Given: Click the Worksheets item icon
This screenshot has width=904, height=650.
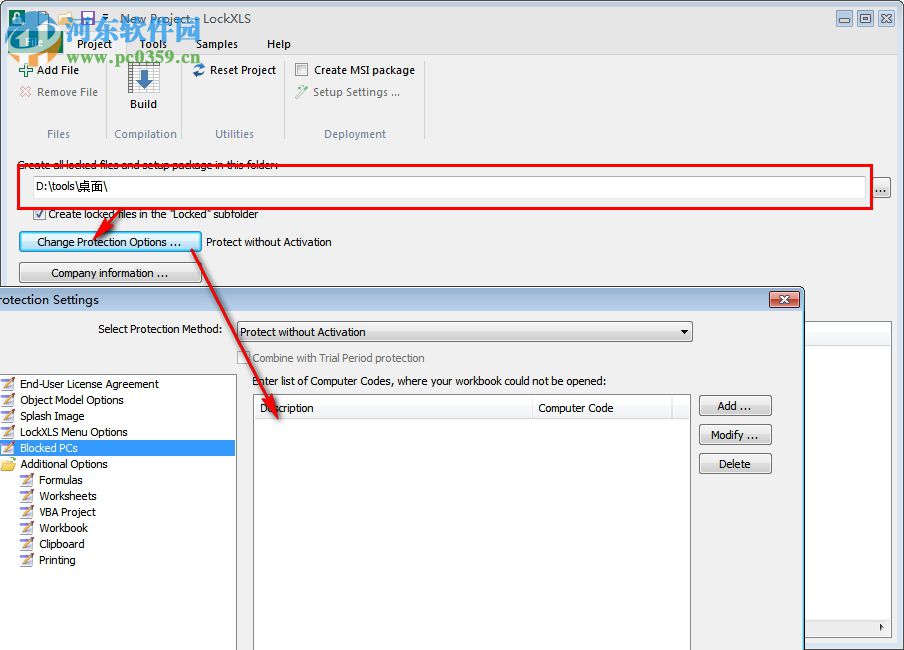Looking at the screenshot, I should click(27, 496).
